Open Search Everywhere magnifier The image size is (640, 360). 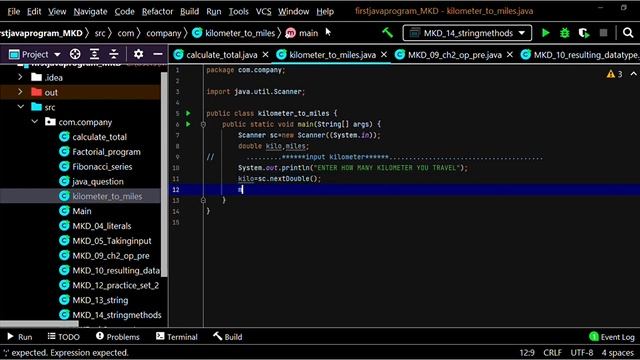[628, 33]
